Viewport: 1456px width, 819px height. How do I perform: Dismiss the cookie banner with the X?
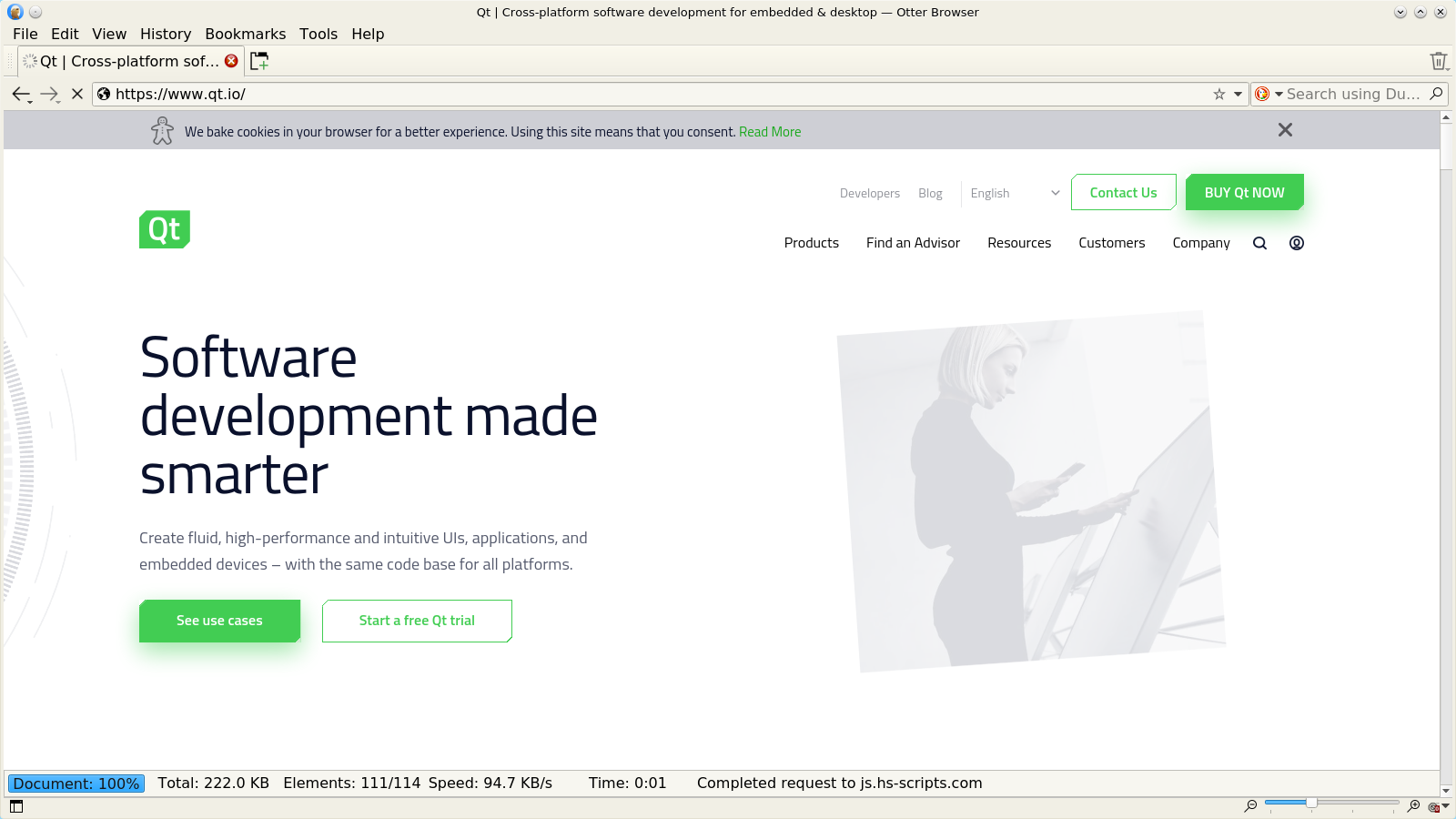click(1285, 130)
